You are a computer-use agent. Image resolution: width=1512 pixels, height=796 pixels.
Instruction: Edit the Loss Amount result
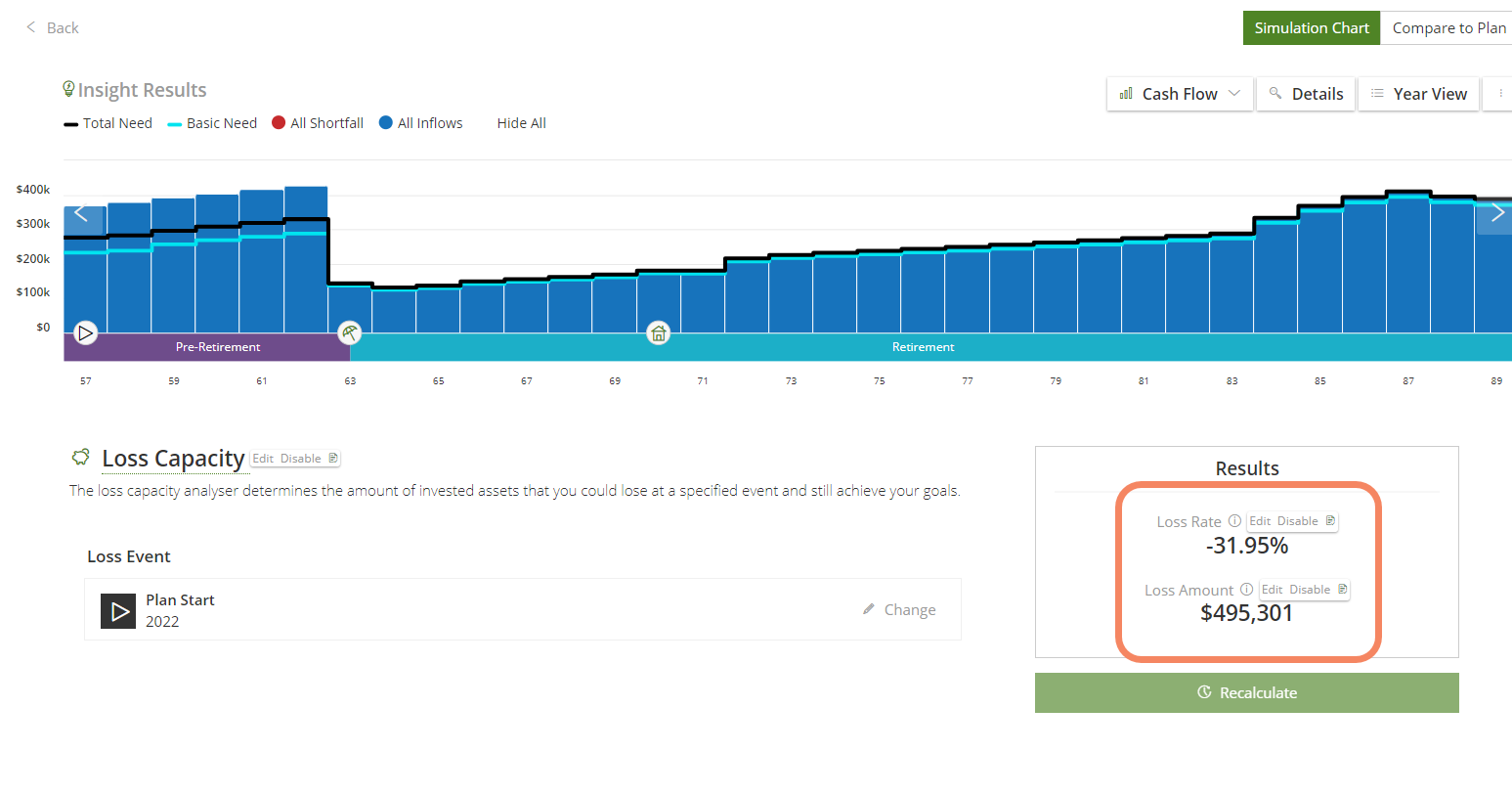point(1272,590)
